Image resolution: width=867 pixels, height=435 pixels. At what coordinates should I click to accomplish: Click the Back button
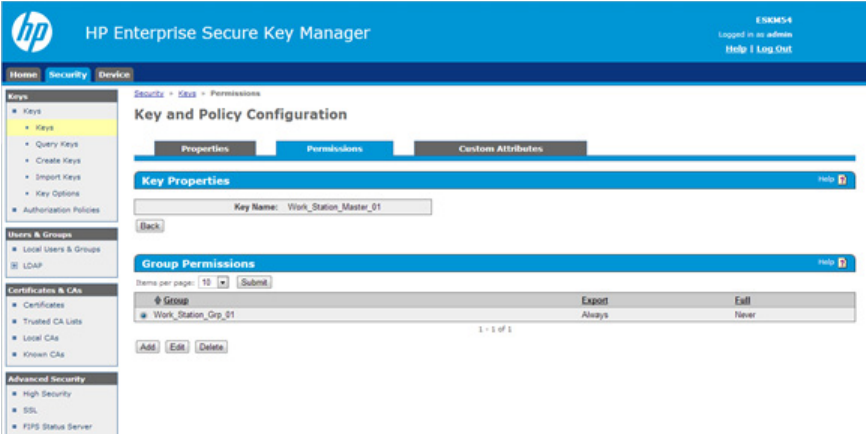click(x=150, y=226)
